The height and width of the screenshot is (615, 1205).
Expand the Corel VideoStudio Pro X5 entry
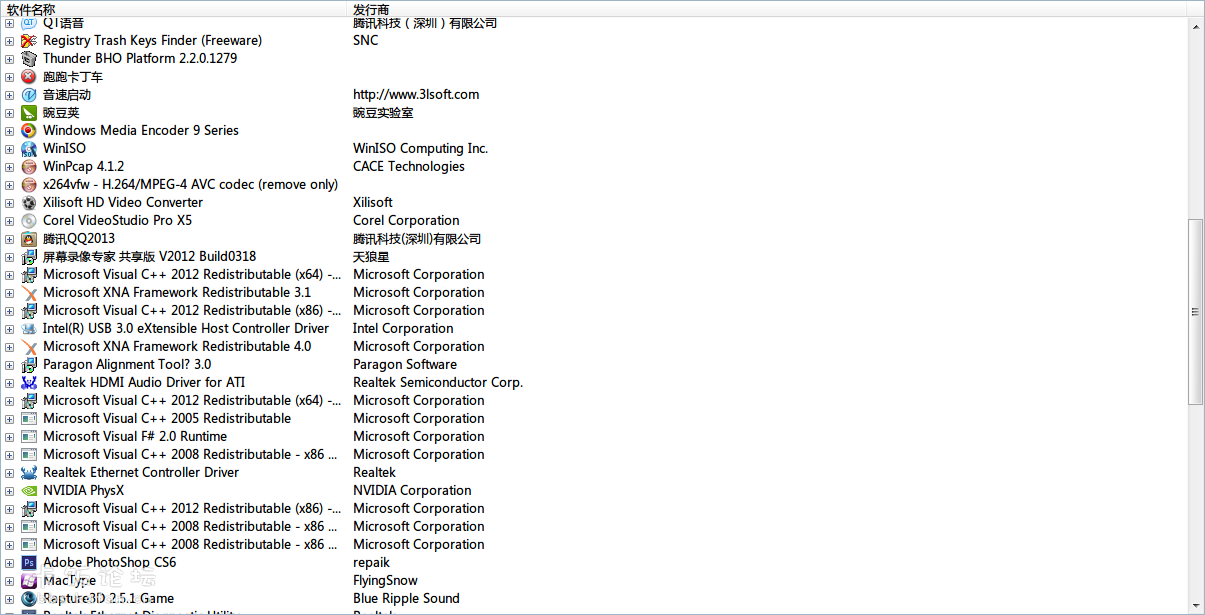click(10, 221)
